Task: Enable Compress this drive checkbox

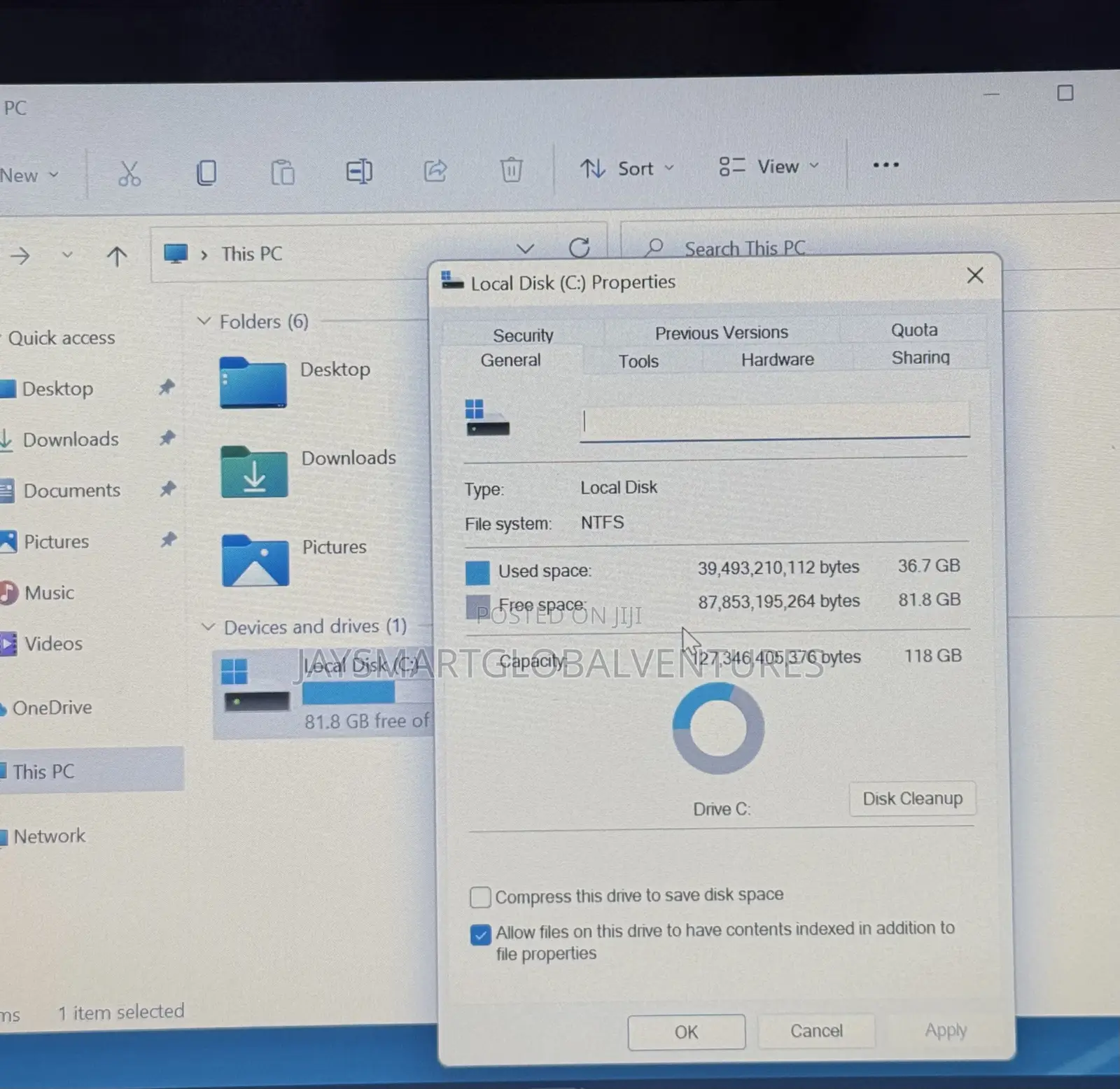Action: pyautogui.click(x=480, y=897)
